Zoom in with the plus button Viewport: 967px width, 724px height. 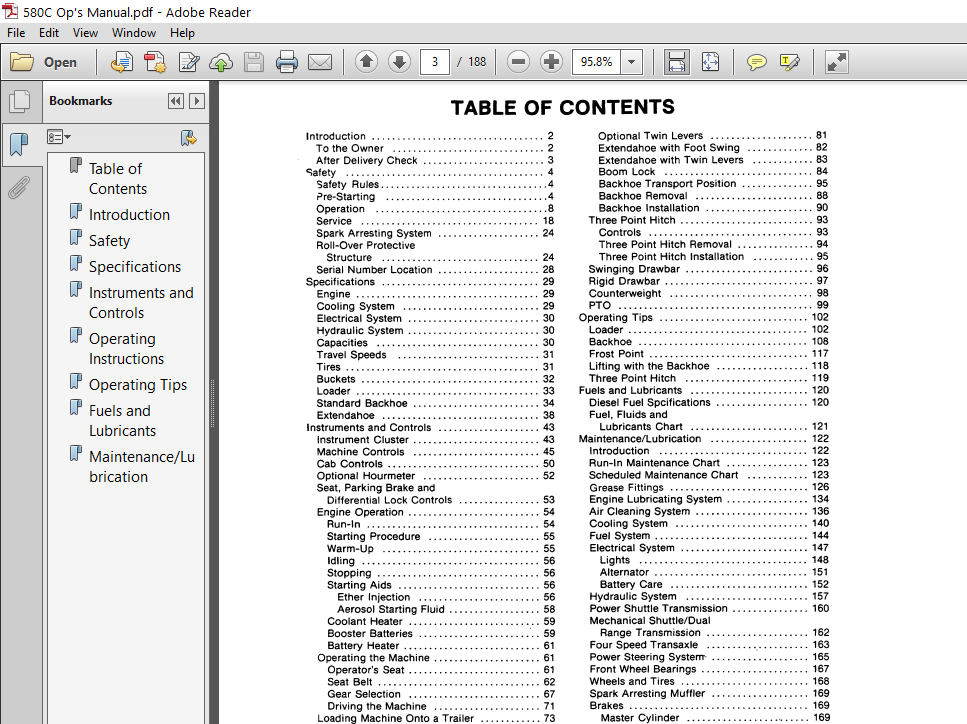(x=551, y=62)
